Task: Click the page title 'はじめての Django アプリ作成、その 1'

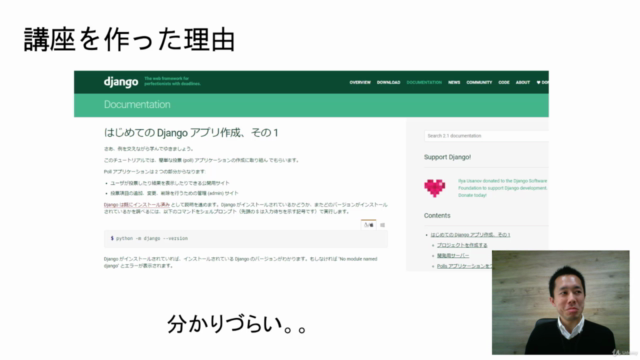Action: coord(191,133)
